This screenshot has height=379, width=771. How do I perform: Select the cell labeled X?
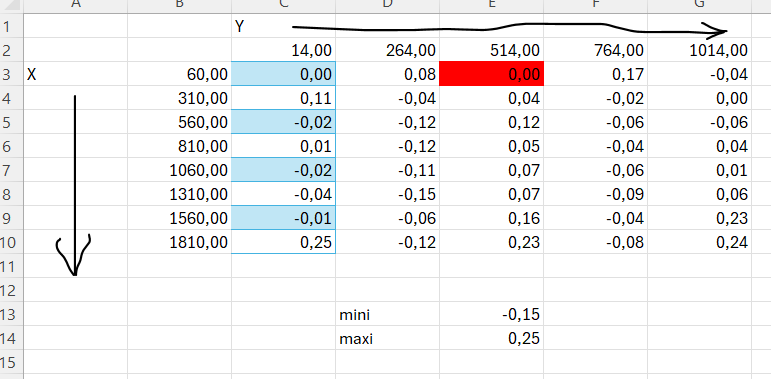(75, 74)
